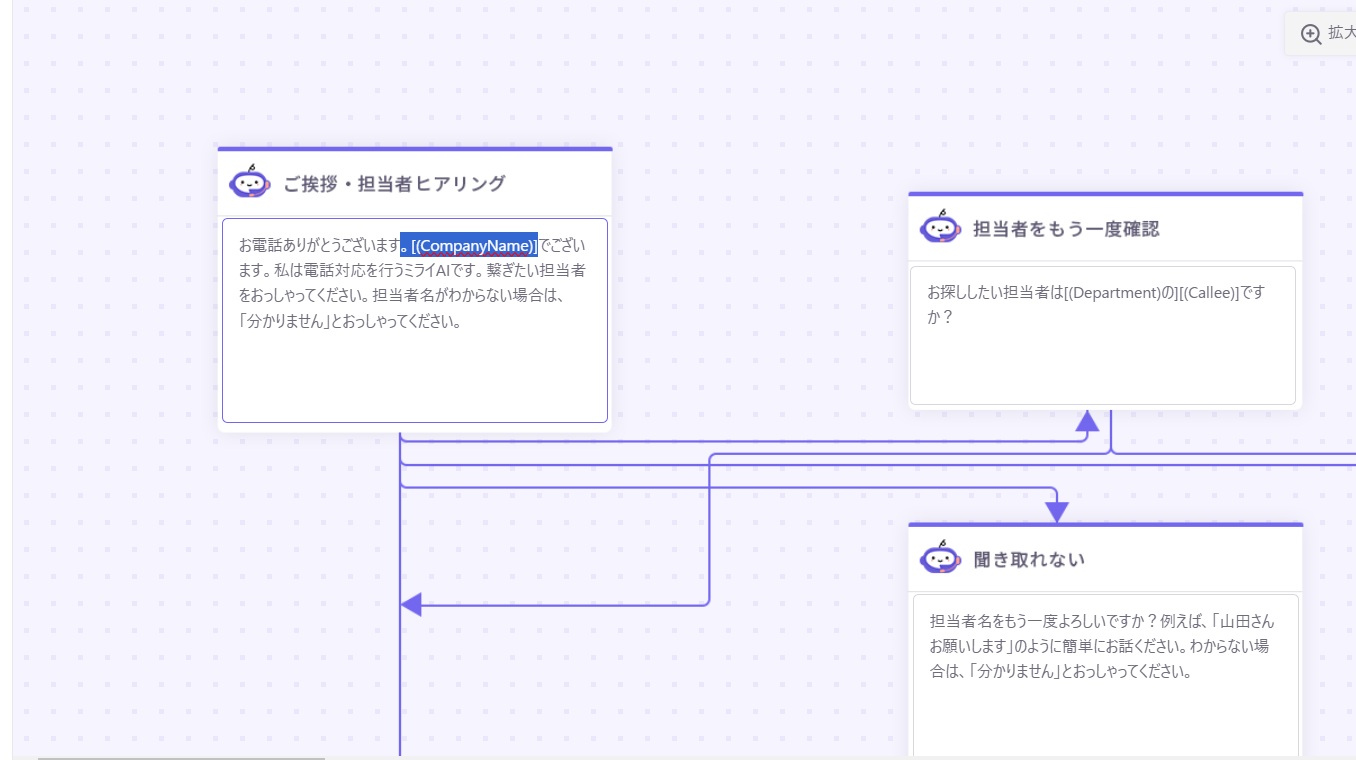Click the highlighted [(CompanyName)] variable
Viewport: 1356px width, 760px height.
coord(472,245)
